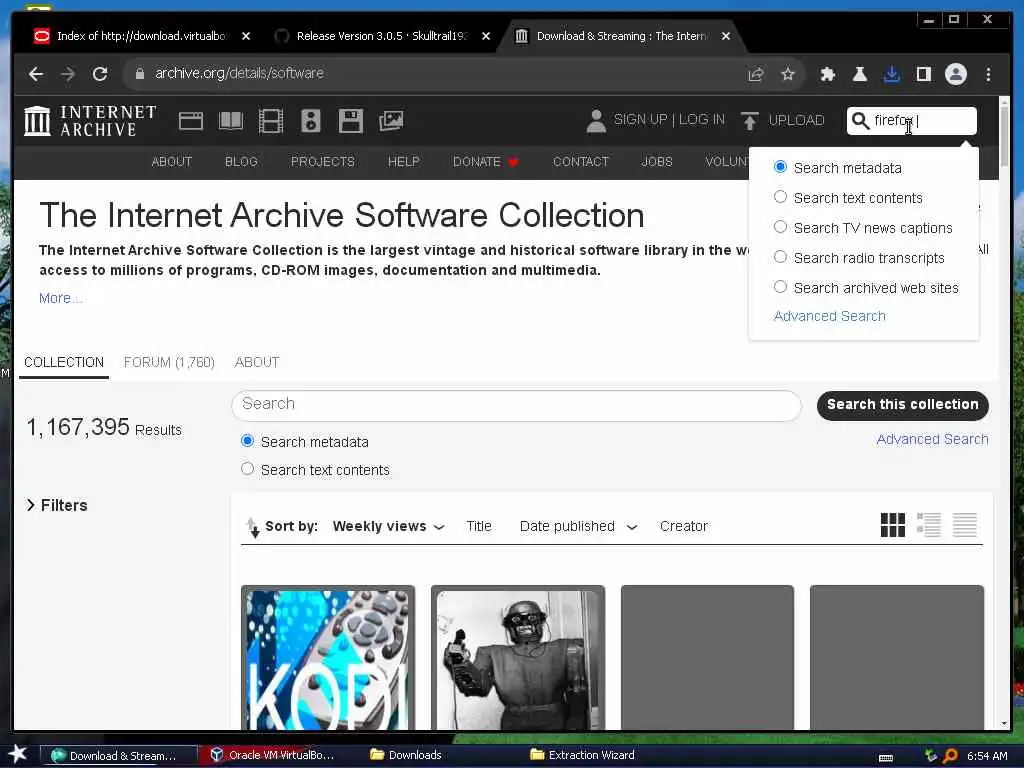Open the Date published sort dropdown
1024x768 pixels.
578,526
